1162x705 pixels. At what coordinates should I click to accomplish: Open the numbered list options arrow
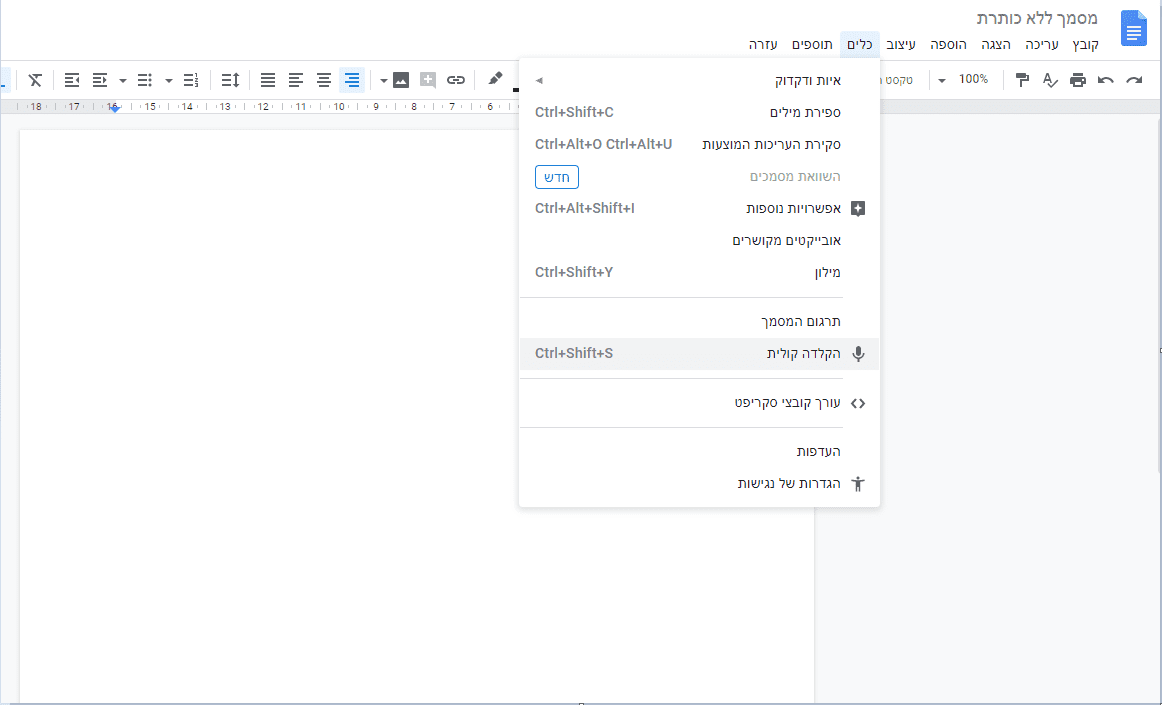click(x=169, y=80)
